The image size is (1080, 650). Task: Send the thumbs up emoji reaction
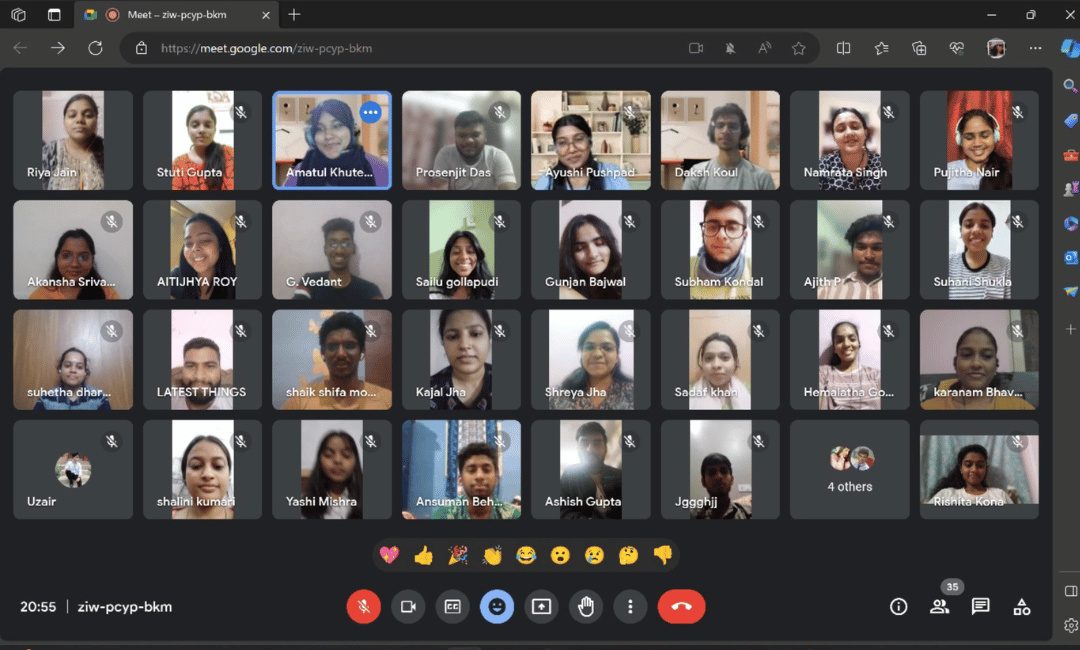click(423, 555)
